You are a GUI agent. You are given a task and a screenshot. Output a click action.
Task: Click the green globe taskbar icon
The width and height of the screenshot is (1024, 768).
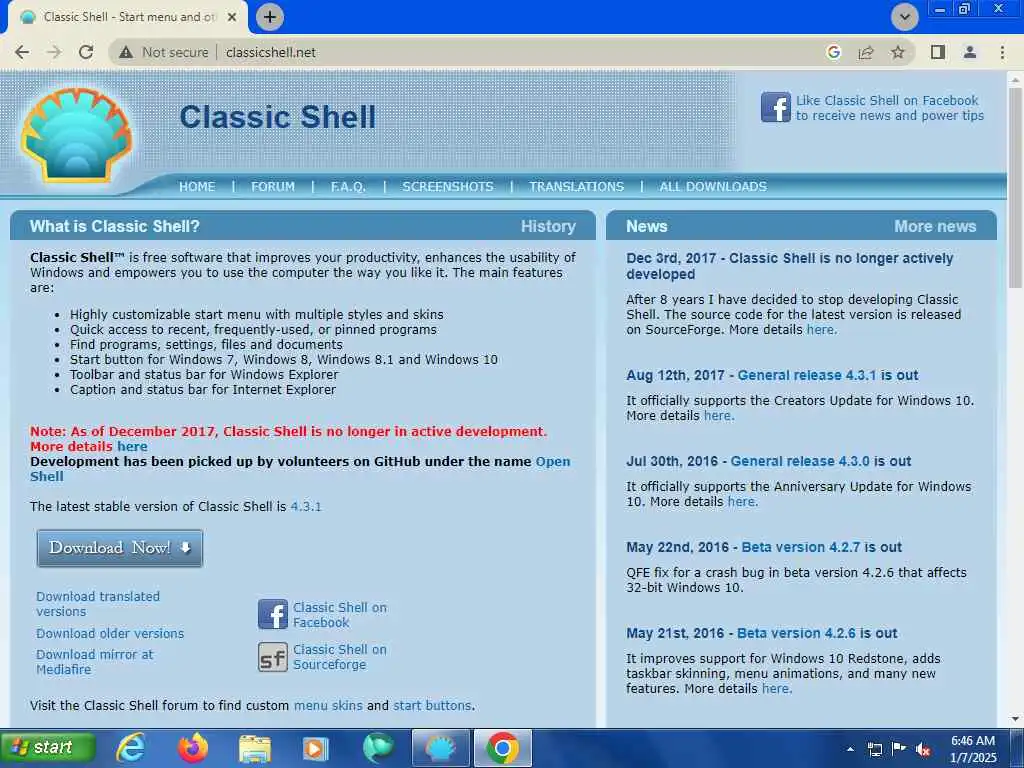(x=377, y=748)
